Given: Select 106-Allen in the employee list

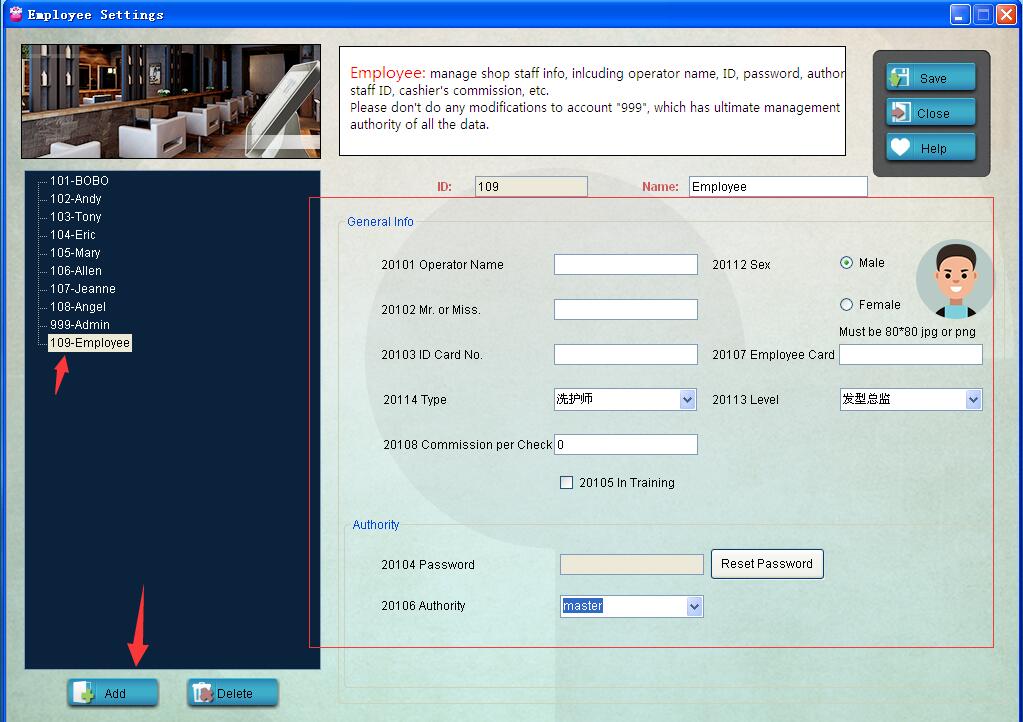Looking at the screenshot, I should 76,270.
